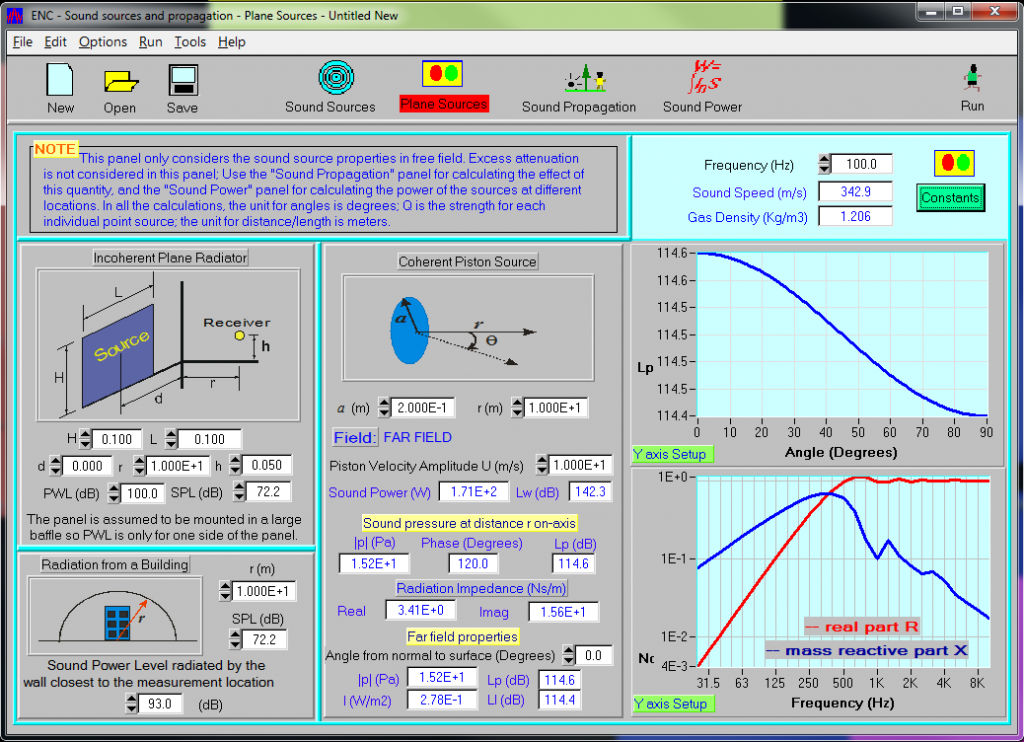This screenshot has width=1024, height=742.
Task: Click the PWL (dB) stepper arrows
Action: click(114, 492)
